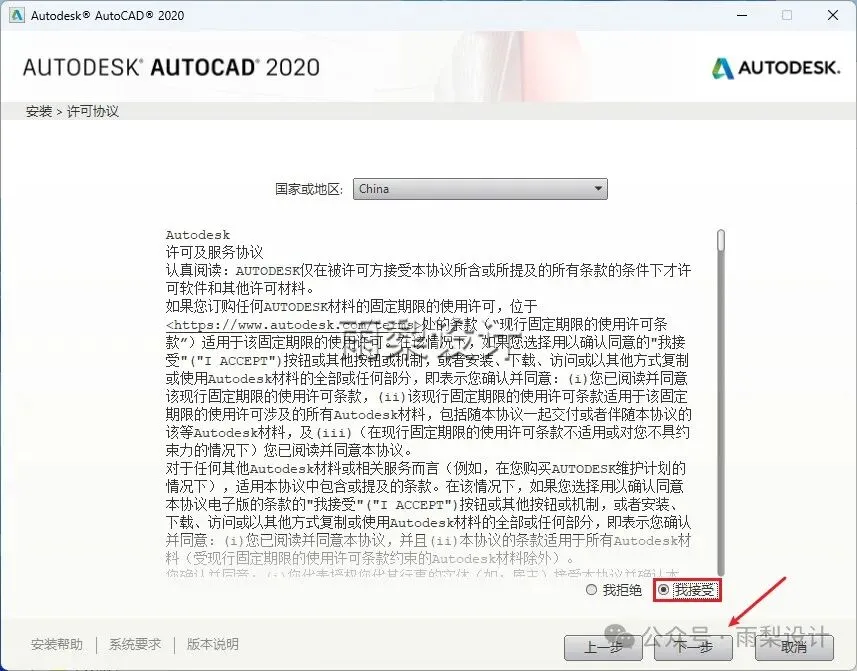Click the 安装 breadcrumb text
Screen dimensions: 857x671
point(39,111)
